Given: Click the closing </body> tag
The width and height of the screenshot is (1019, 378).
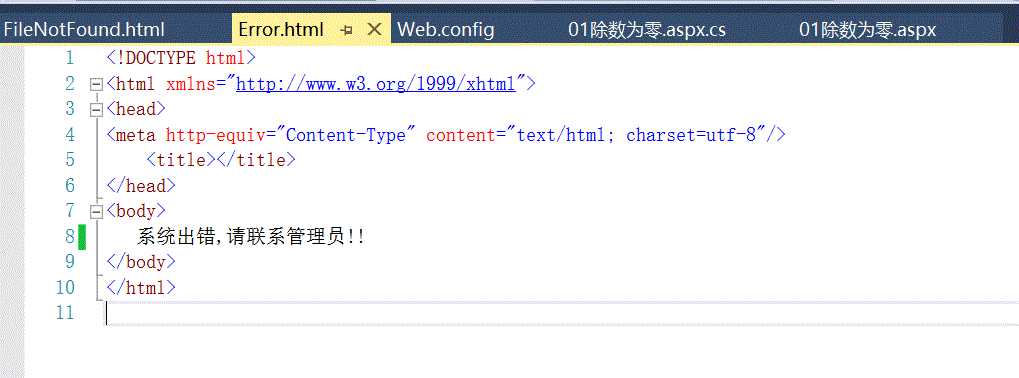Looking at the screenshot, I should 141,262.
